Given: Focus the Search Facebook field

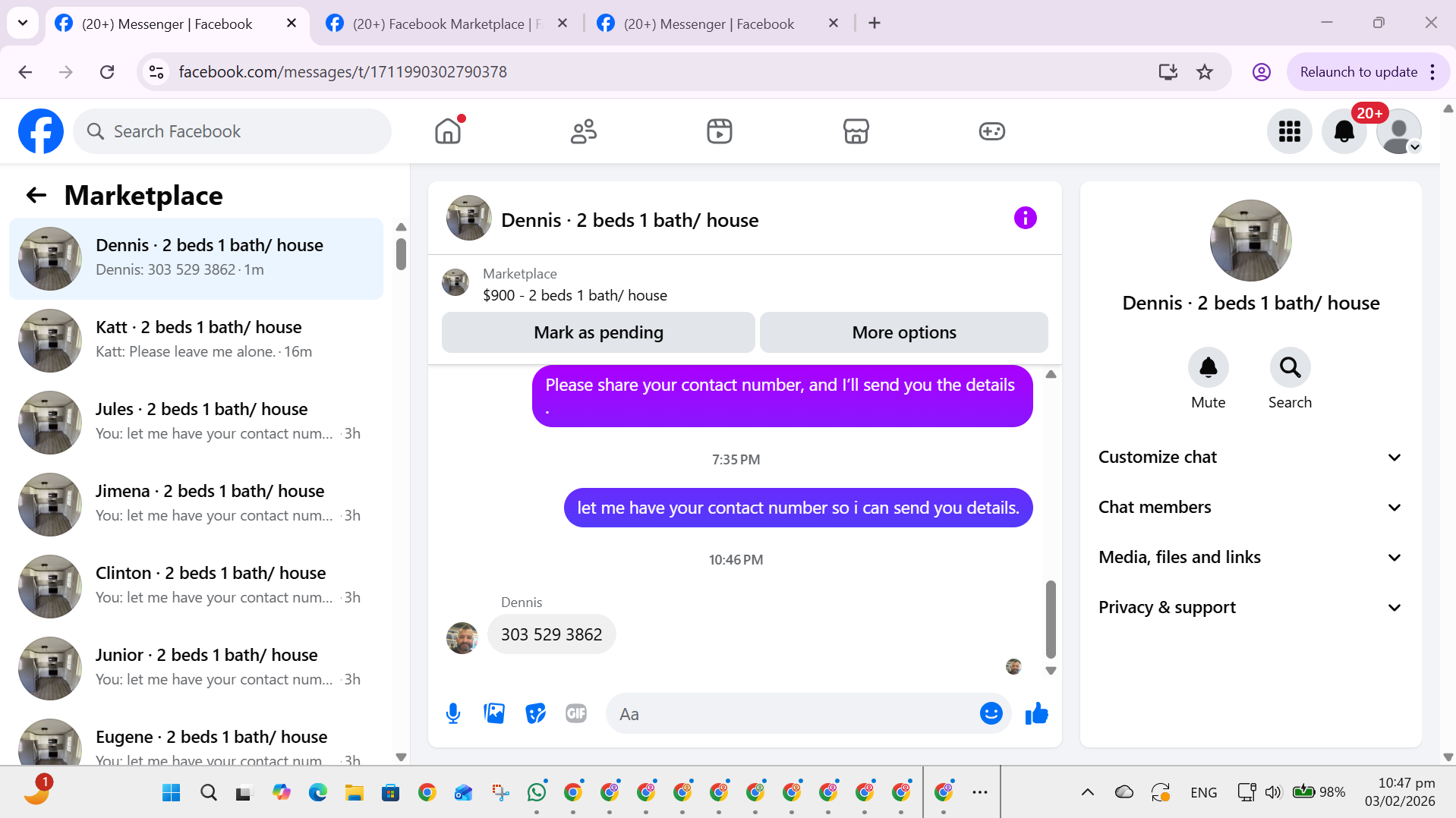Looking at the screenshot, I should pos(232,131).
